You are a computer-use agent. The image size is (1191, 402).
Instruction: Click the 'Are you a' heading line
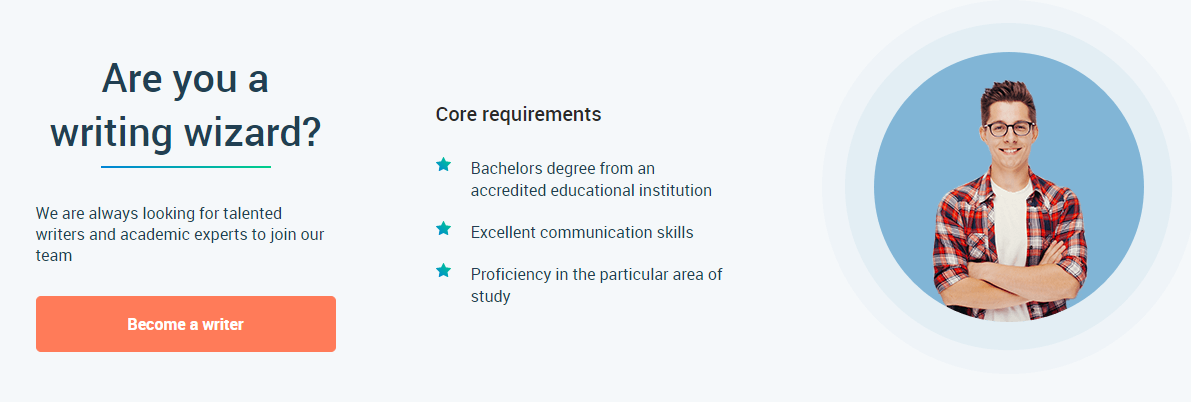(x=185, y=80)
